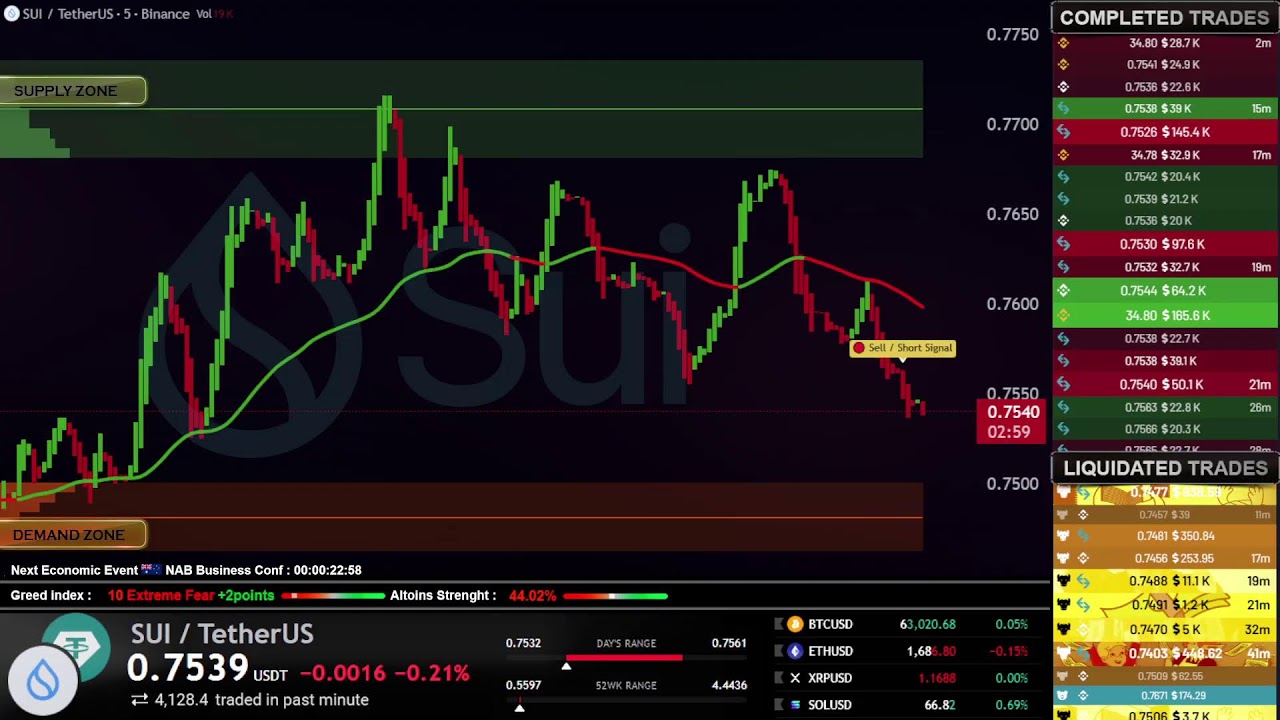Click the 0.7563 $22.8 K completed trade

pos(1165,408)
